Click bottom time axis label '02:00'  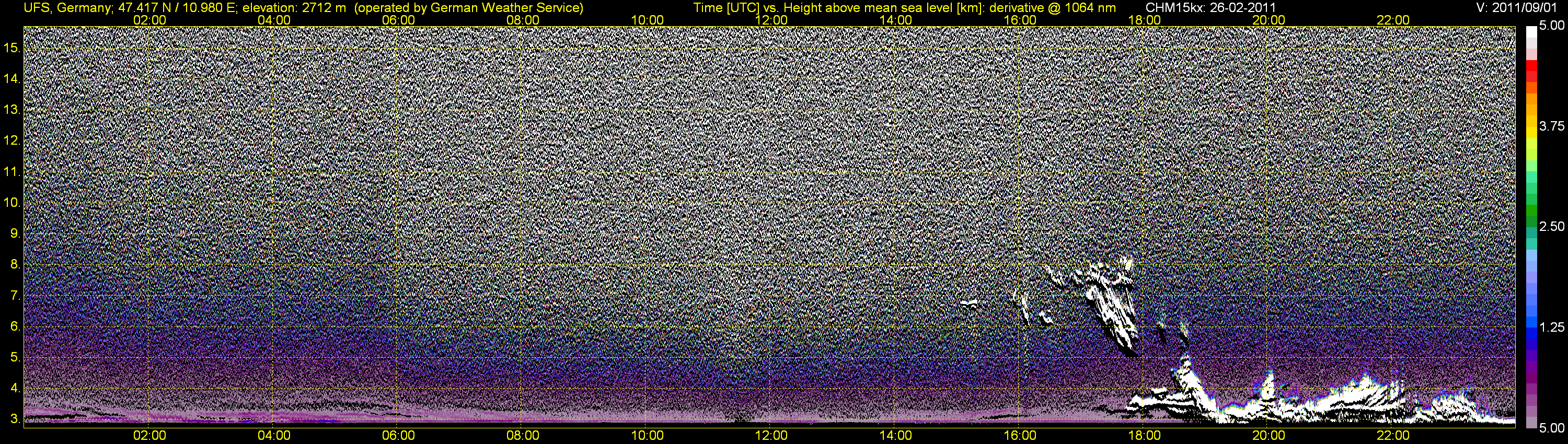tap(149, 436)
